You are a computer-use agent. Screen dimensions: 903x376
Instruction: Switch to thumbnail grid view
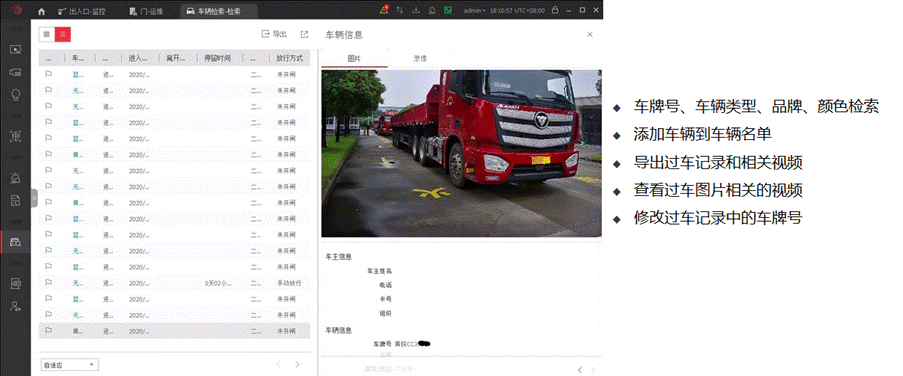pos(47,35)
